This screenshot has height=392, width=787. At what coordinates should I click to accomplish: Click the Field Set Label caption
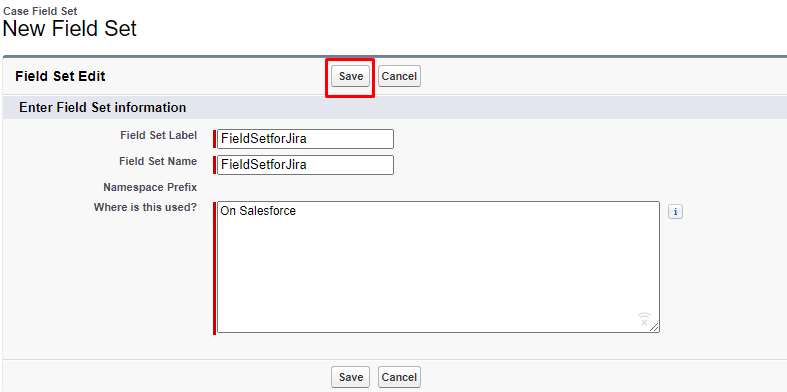coord(159,135)
